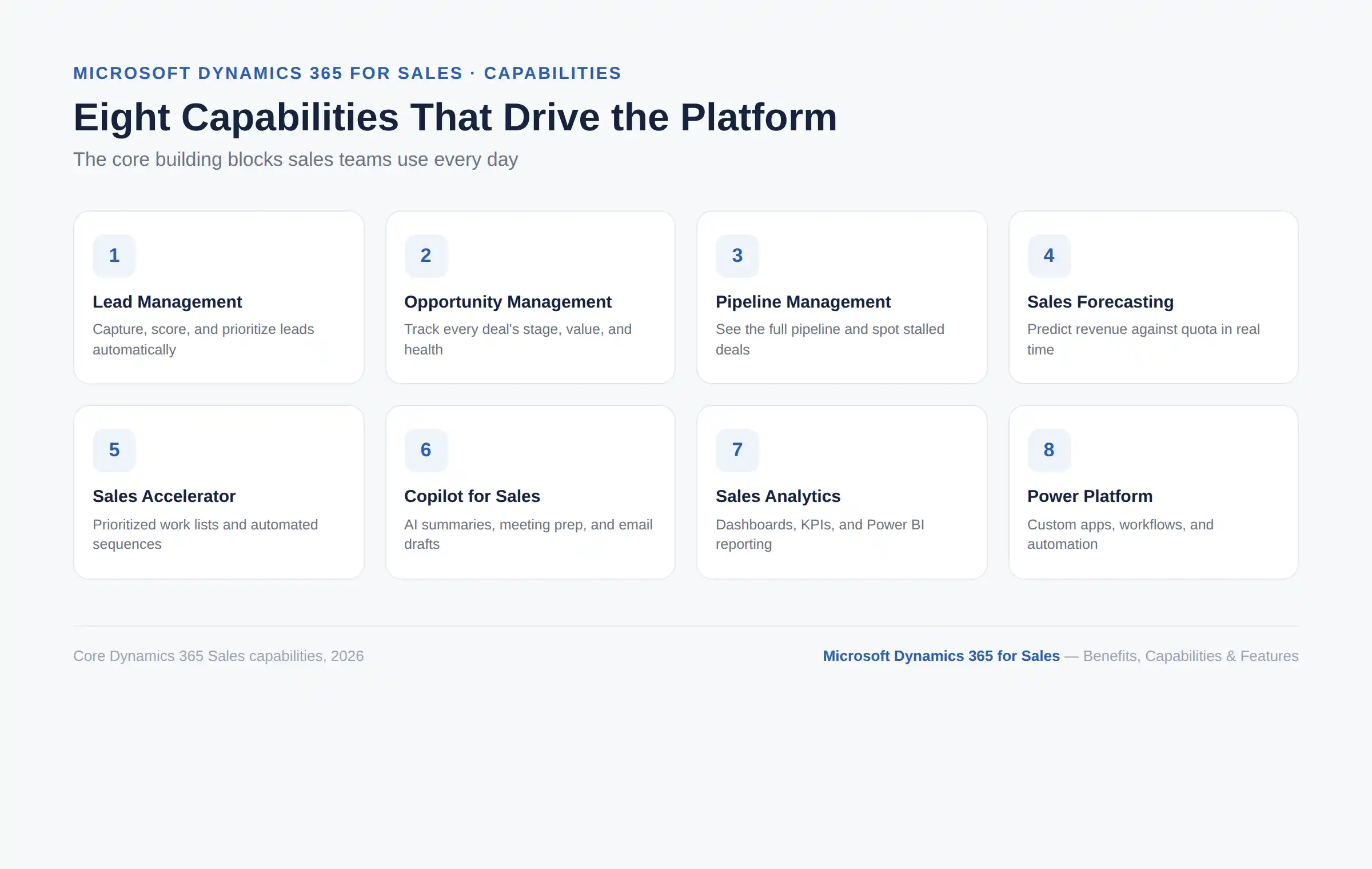Click the blue uppercase Capabilities eyebrow heading
This screenshot has height=869, width=1372.
(347, 73)
